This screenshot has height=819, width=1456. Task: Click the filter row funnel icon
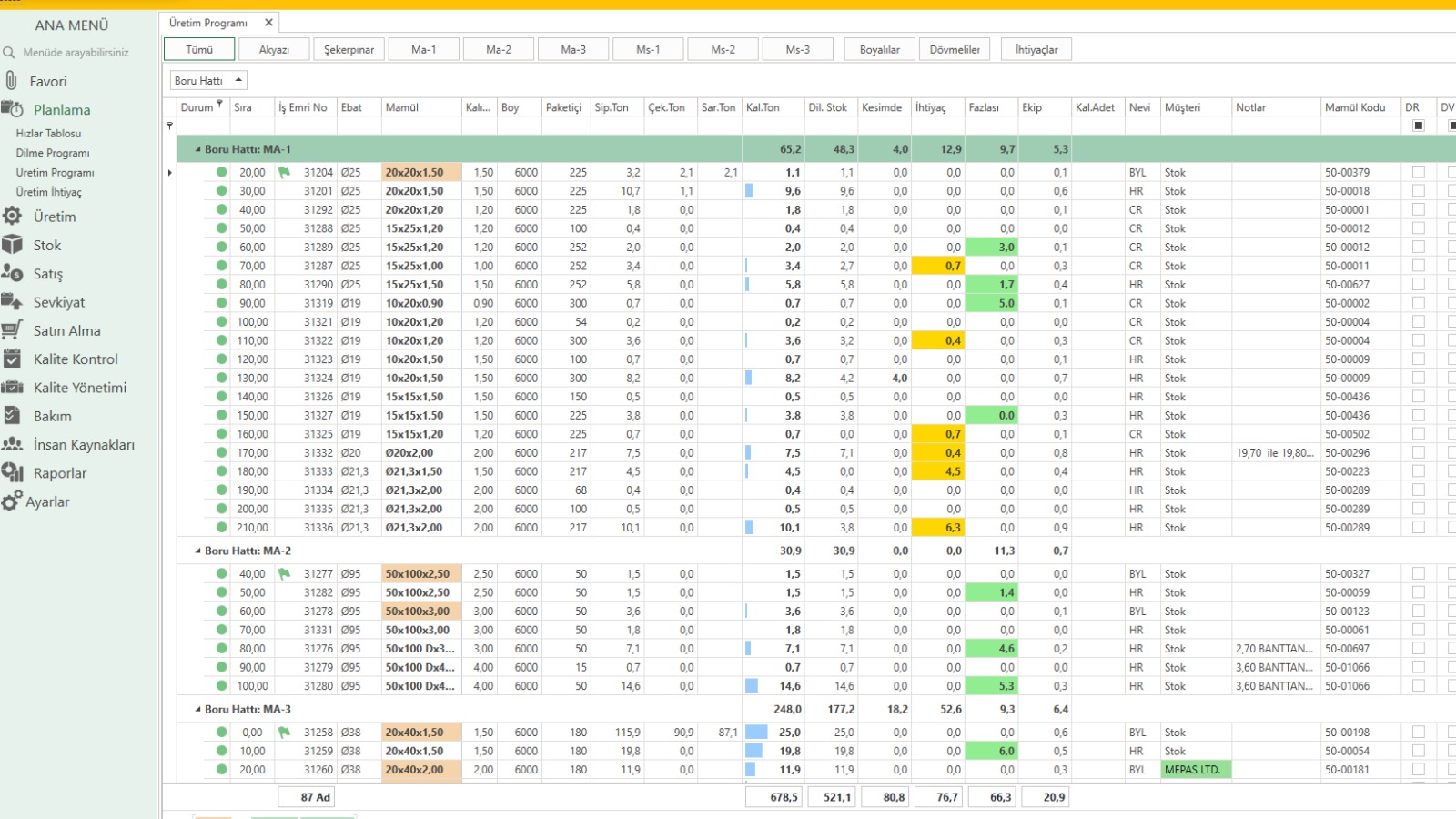(169, 126)
